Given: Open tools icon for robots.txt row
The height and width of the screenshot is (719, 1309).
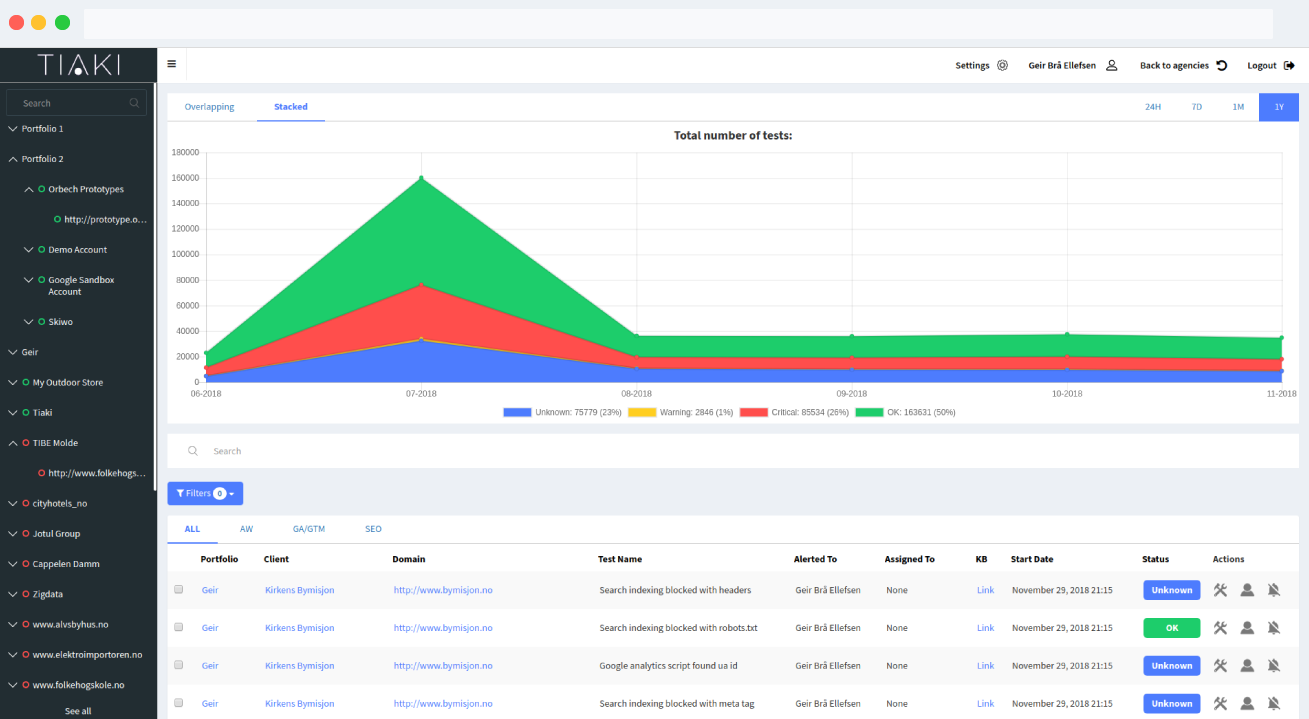Looking at the screenshot, I should coord(1220,628).
